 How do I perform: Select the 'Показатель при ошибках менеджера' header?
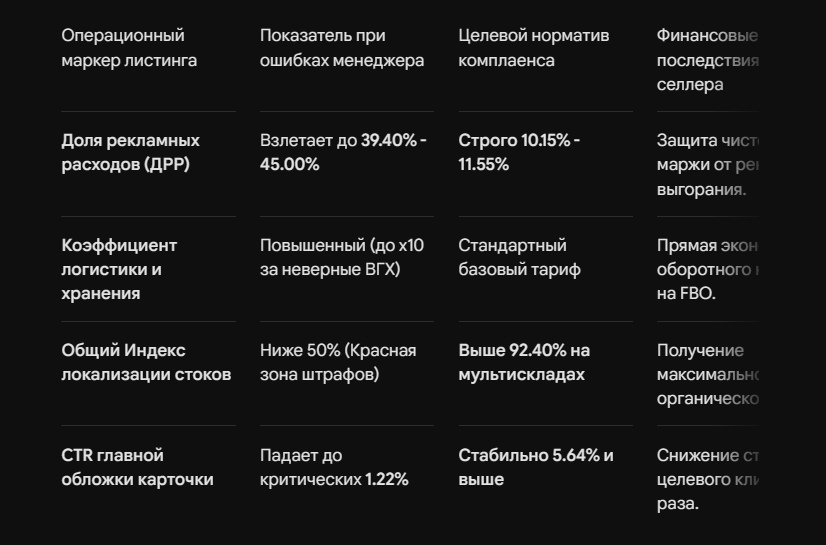point(342,48)
